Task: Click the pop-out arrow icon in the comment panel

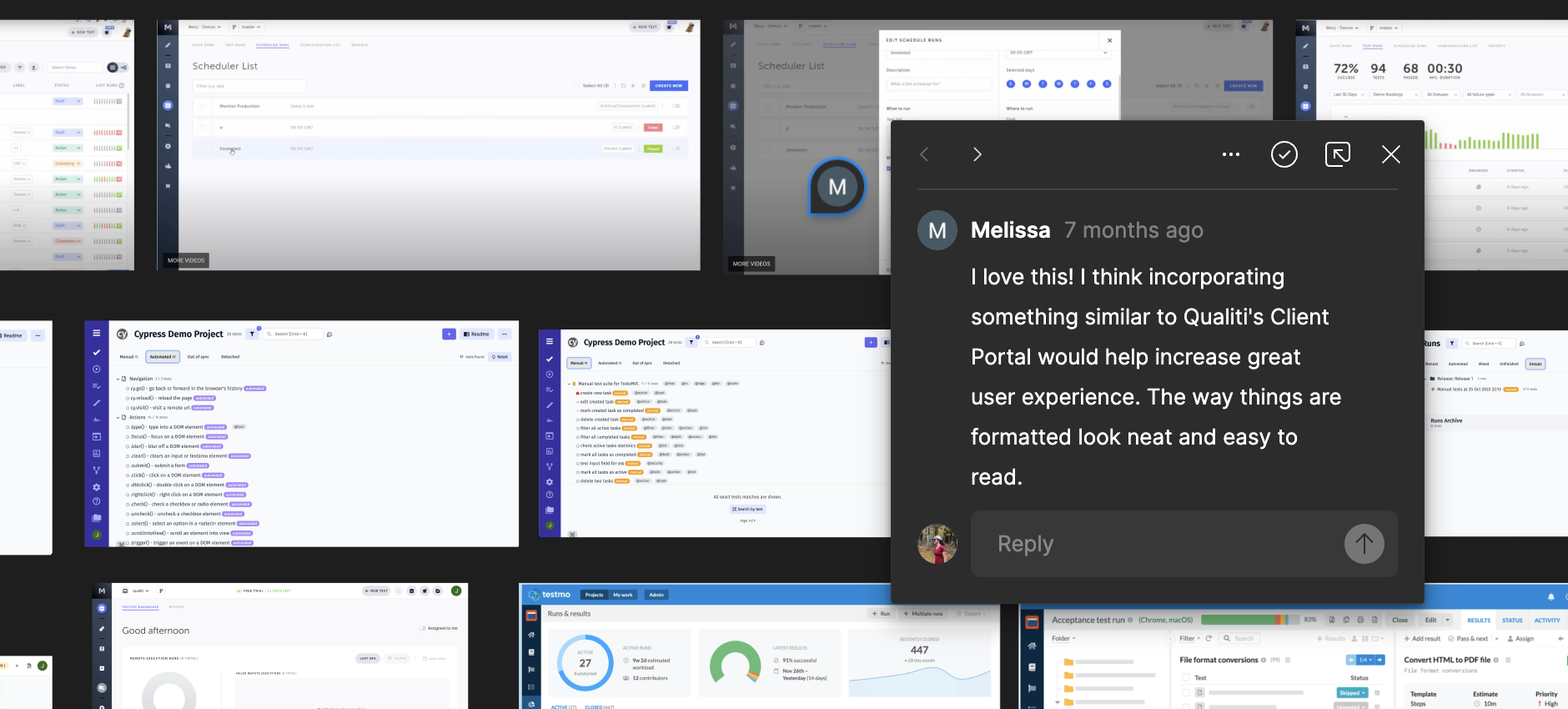Action: (x=1338, y=154)
